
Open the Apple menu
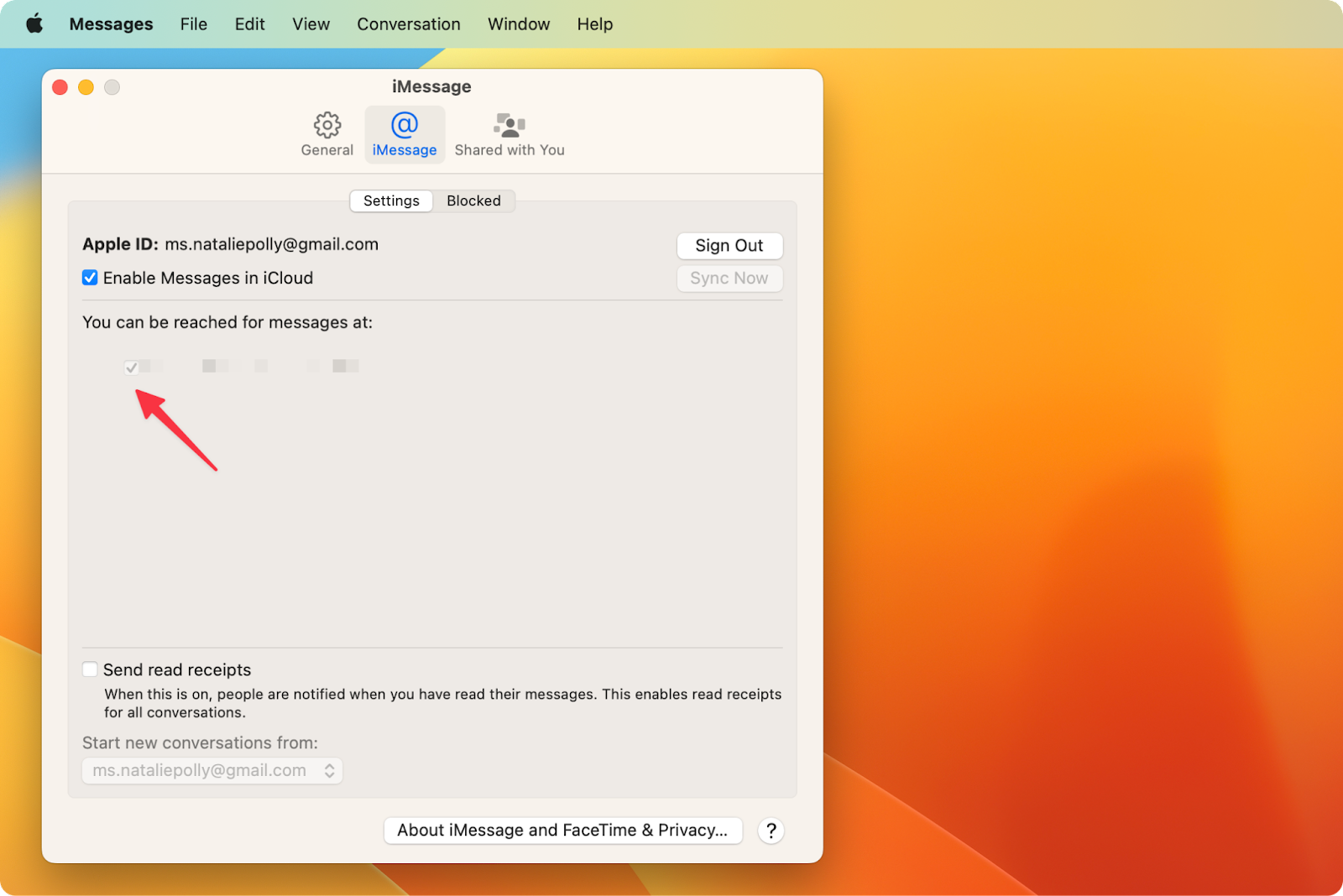[34, 23]
